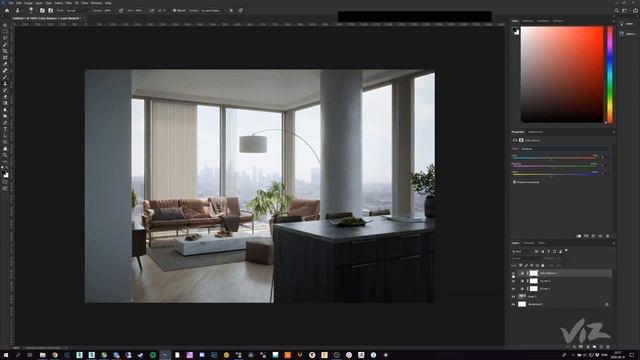
Task: Select the Clone Stamp tool in toolbar
Action: [x=5, y=84]
